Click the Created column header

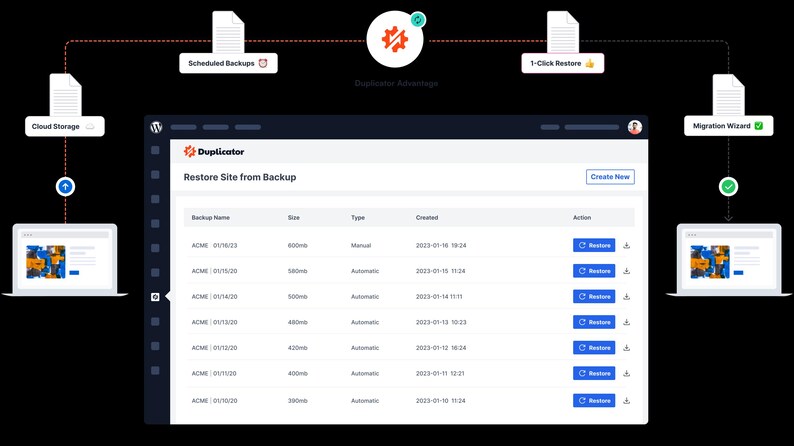[x=427, y=218]
